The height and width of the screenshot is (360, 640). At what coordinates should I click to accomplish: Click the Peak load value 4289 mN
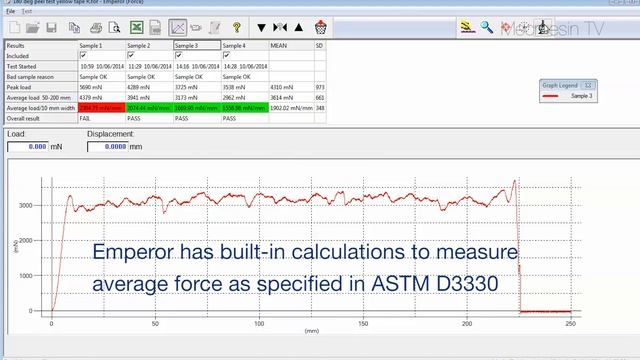coord(139,87)
